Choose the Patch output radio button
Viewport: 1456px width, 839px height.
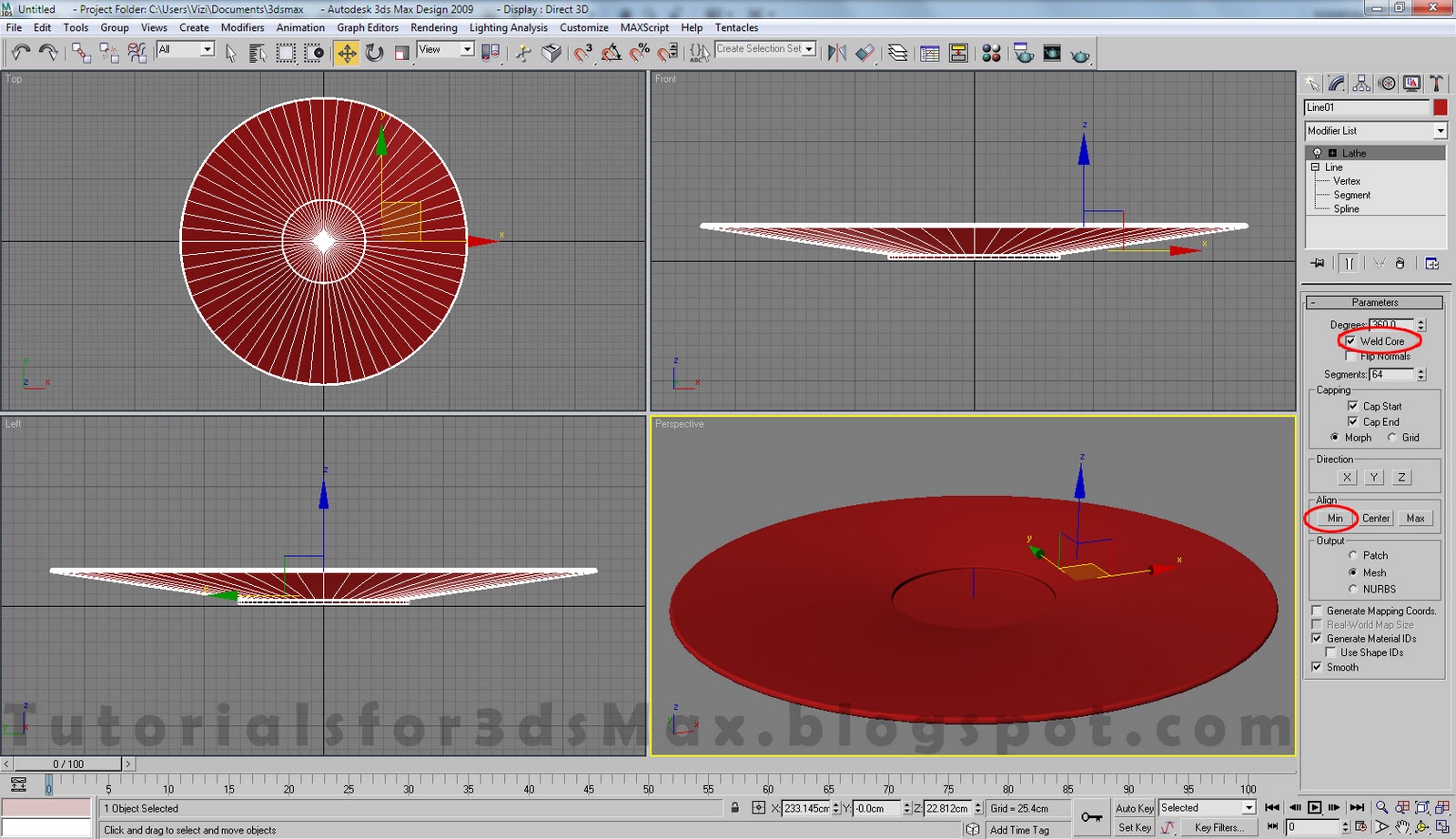[x=1353, y=555]
